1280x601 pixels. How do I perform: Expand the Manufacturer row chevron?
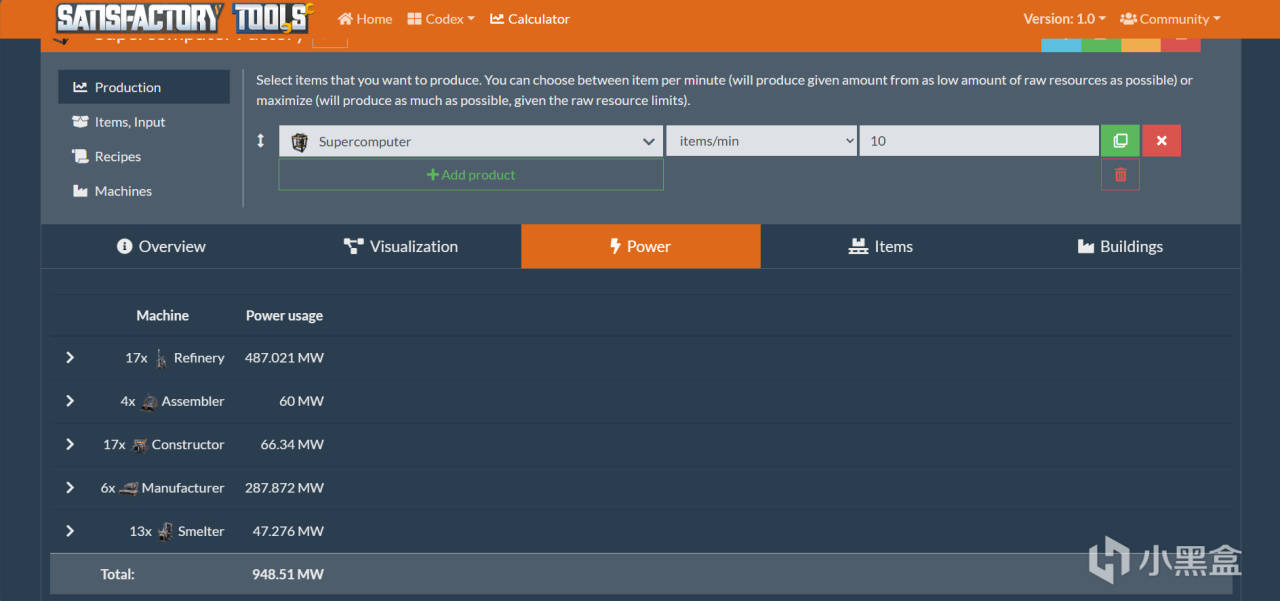(70, 487)
